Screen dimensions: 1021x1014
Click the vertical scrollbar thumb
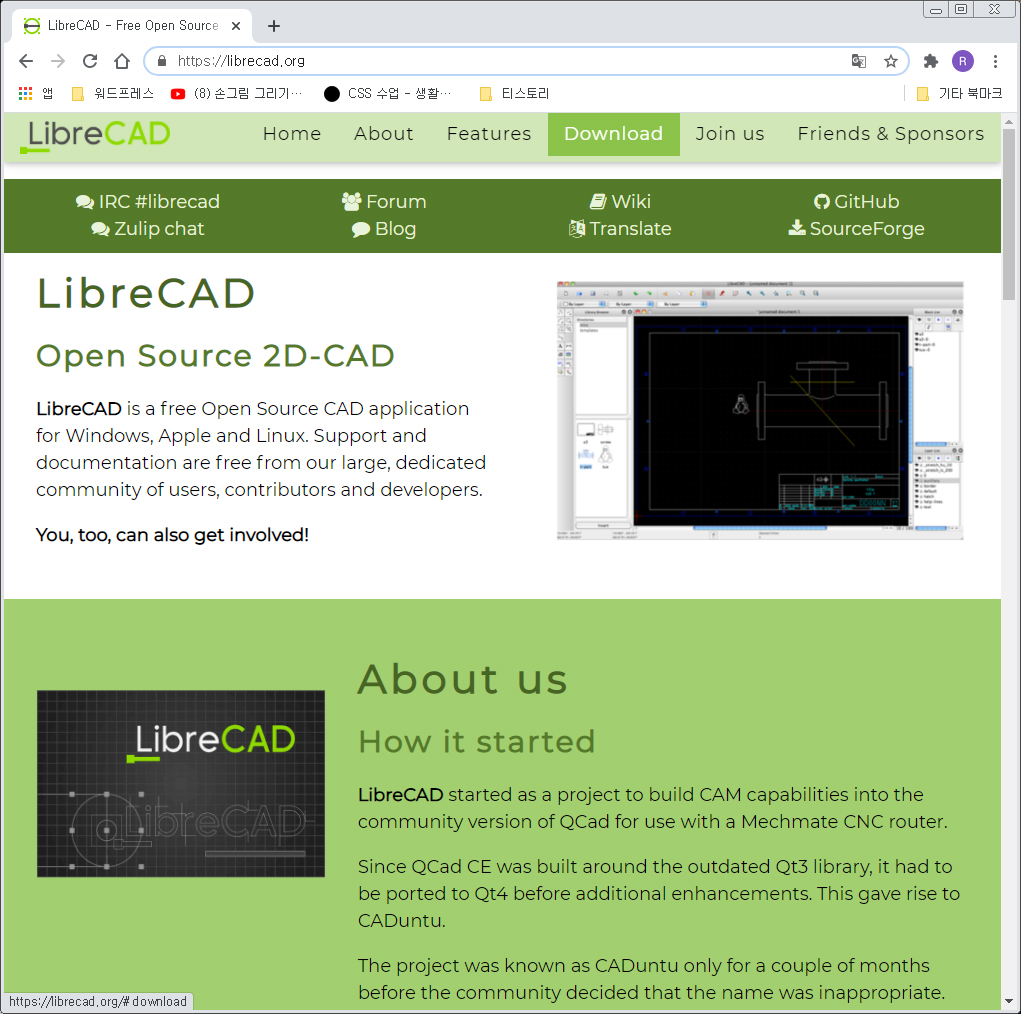1009,215
